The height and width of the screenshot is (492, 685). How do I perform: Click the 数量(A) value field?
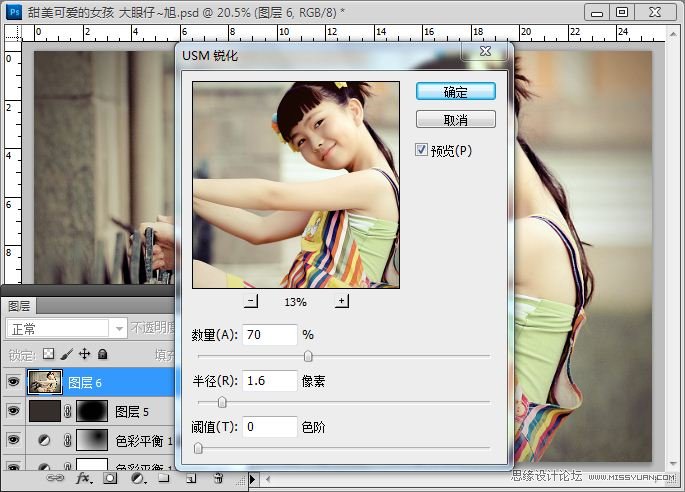(270, 335)
